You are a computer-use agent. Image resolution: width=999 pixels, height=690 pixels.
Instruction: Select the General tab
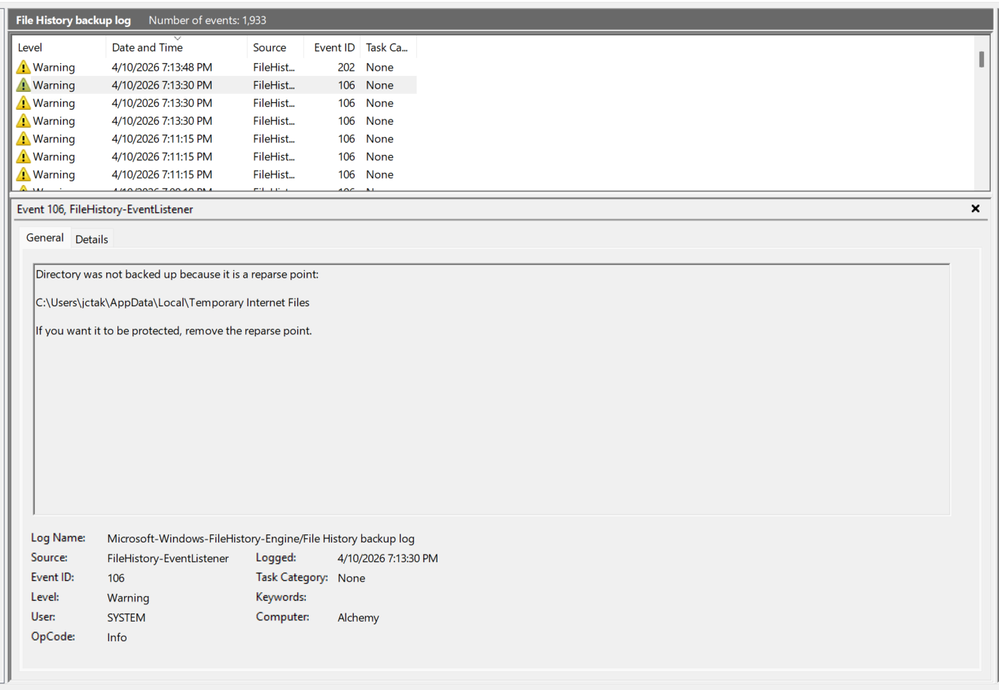pyautogui.click(x=45, y=238)
